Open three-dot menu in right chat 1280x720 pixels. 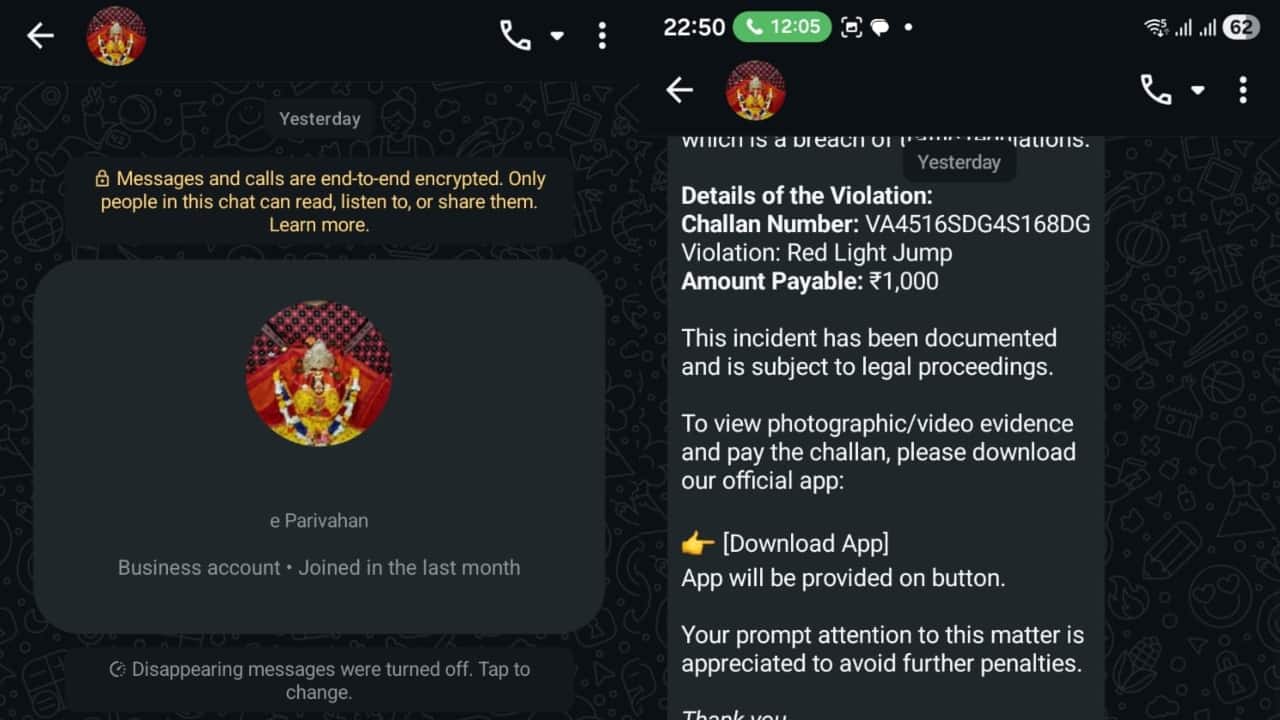click(x=1243, y=90)
